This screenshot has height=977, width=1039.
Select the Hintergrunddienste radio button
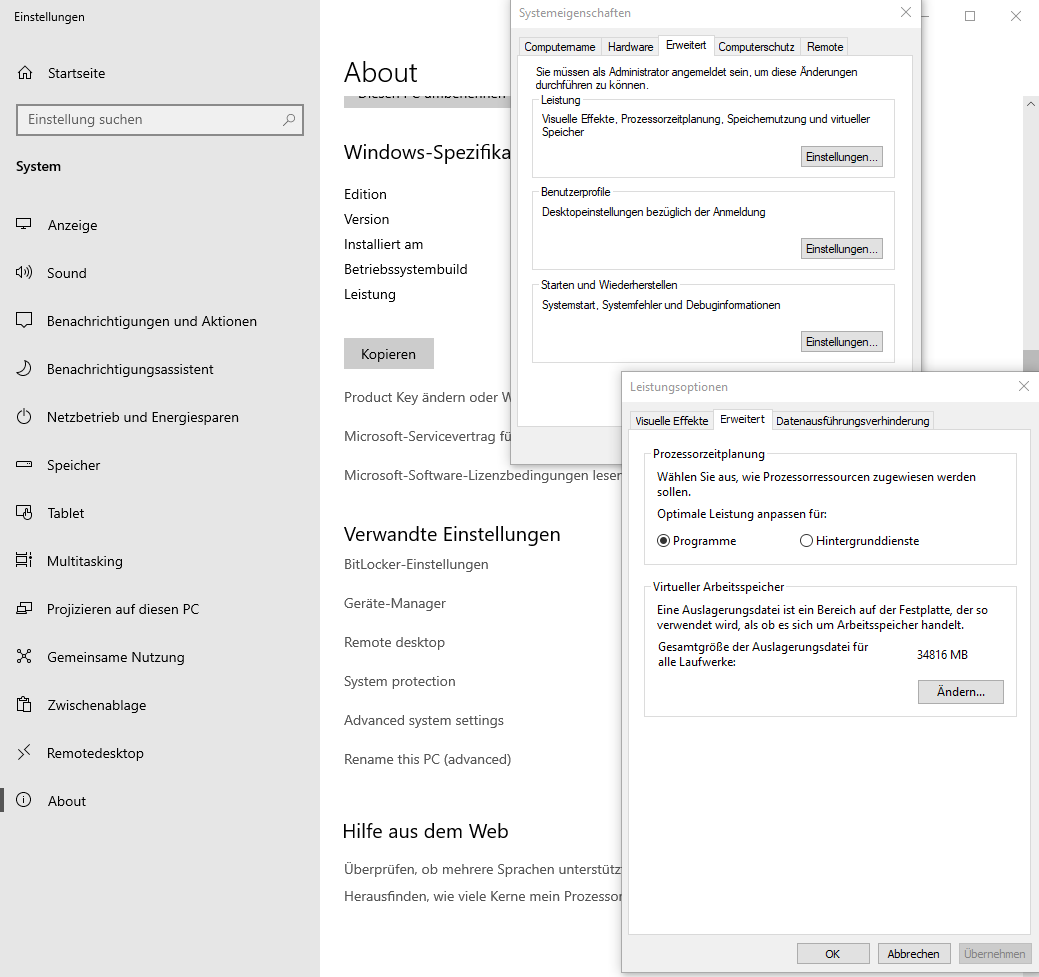(x=806, y=541)
